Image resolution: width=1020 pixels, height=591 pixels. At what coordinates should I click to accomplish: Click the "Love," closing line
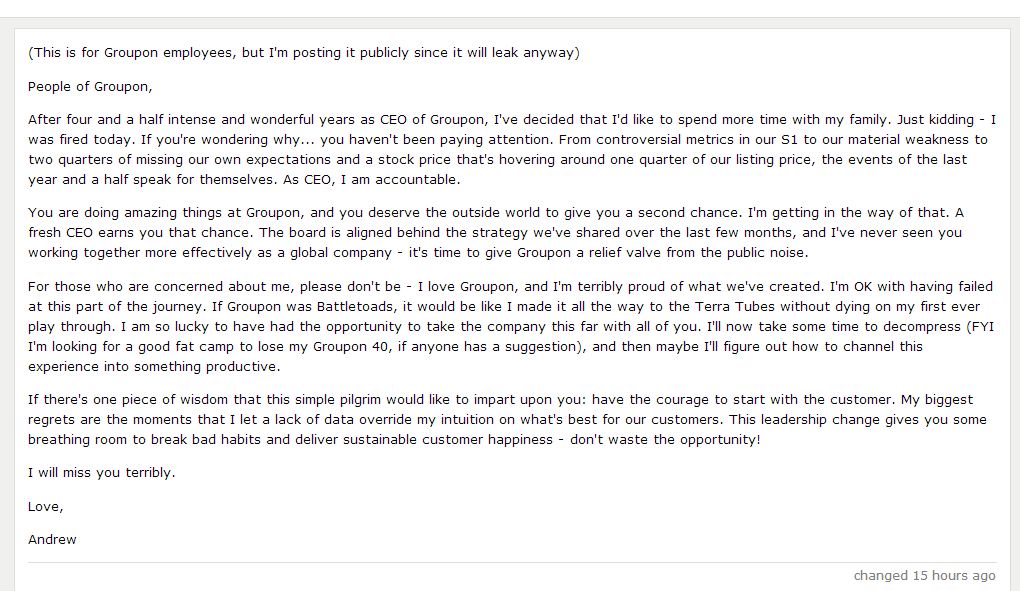(45, 506)
